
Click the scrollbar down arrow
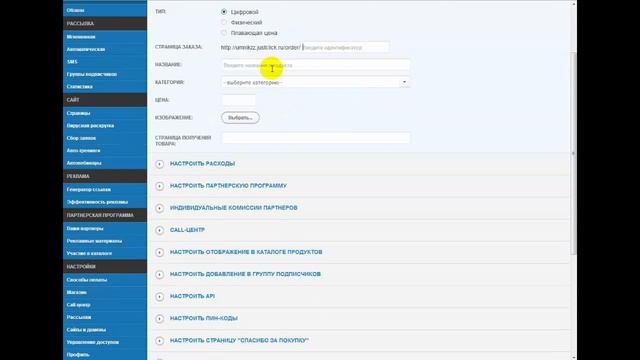573,357
